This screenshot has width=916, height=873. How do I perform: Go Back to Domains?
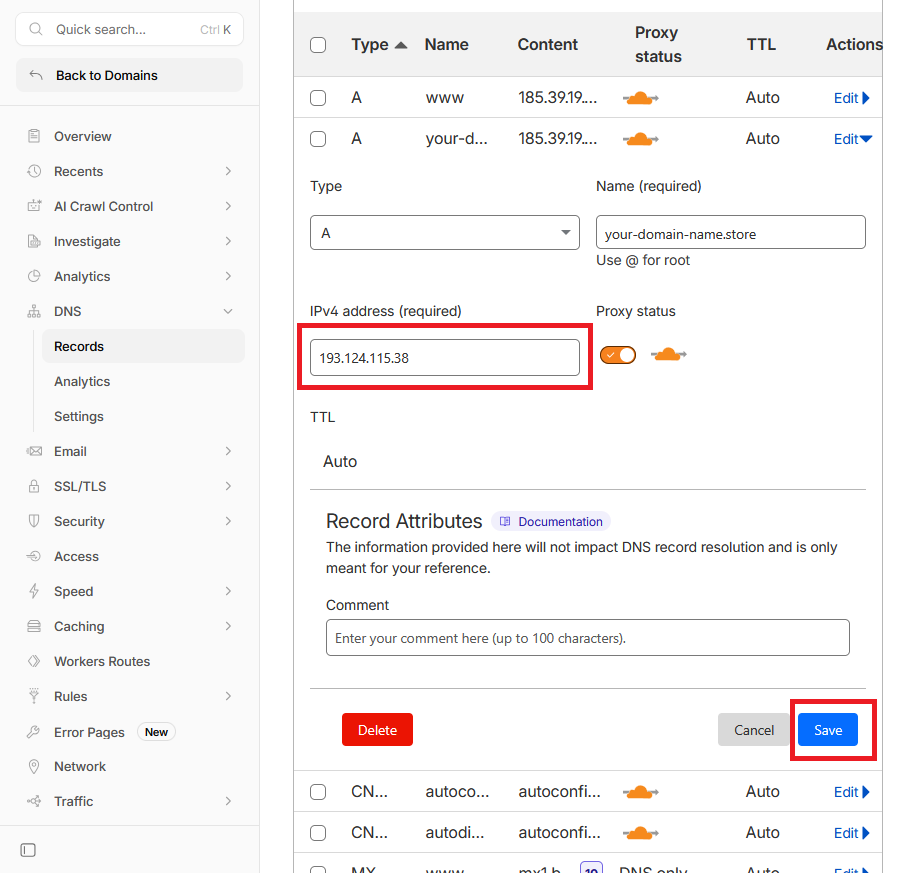[129, 75]
